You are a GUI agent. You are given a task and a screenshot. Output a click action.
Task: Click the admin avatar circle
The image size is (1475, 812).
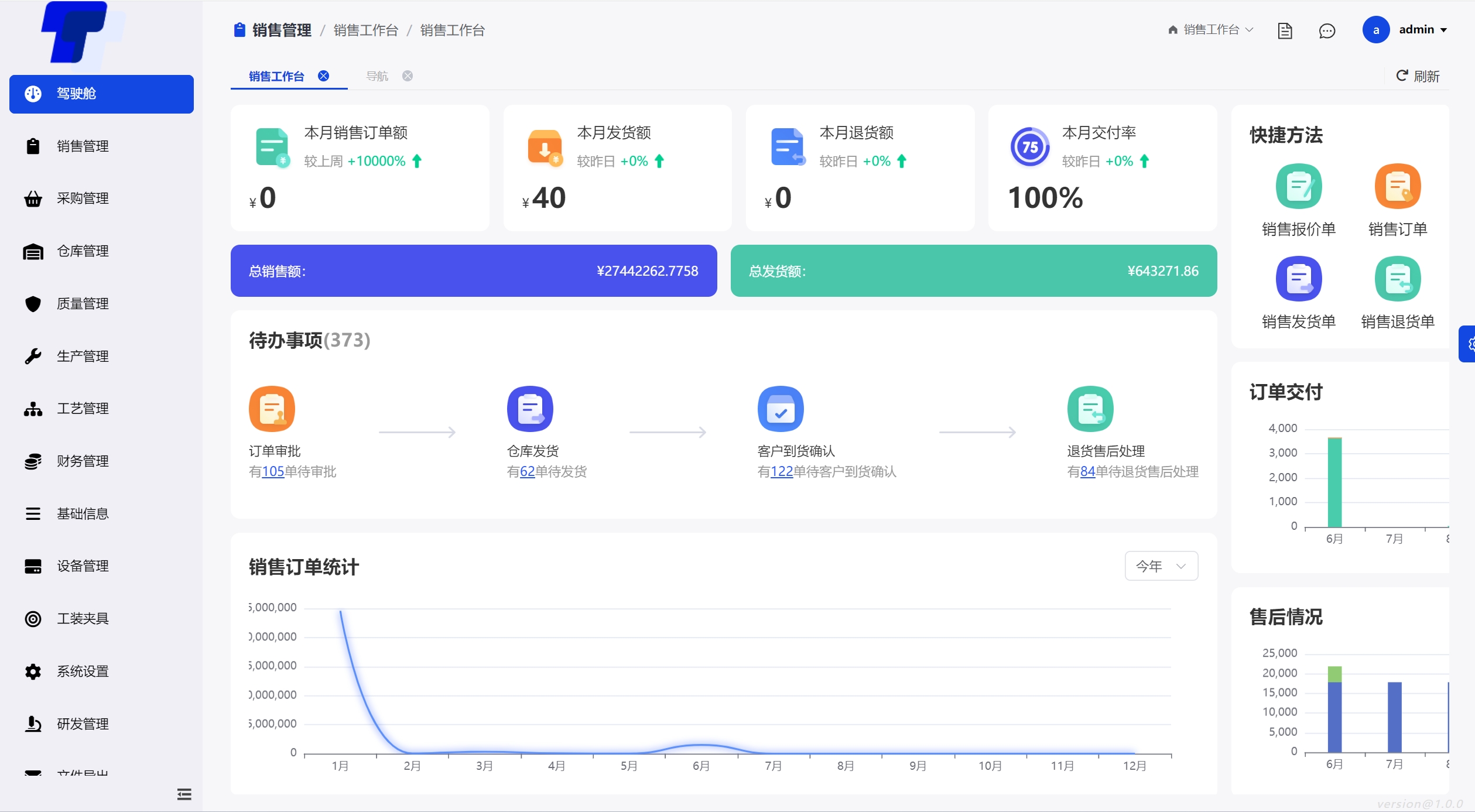1376,30
